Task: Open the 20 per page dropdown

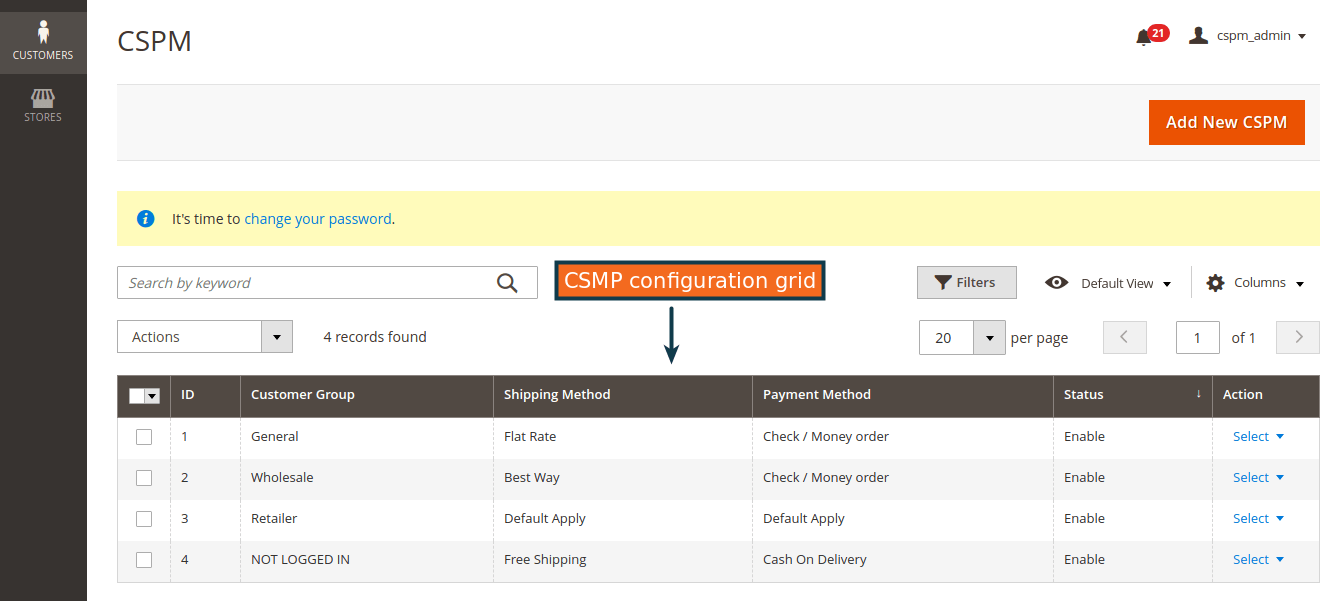Action: point(989,338)
